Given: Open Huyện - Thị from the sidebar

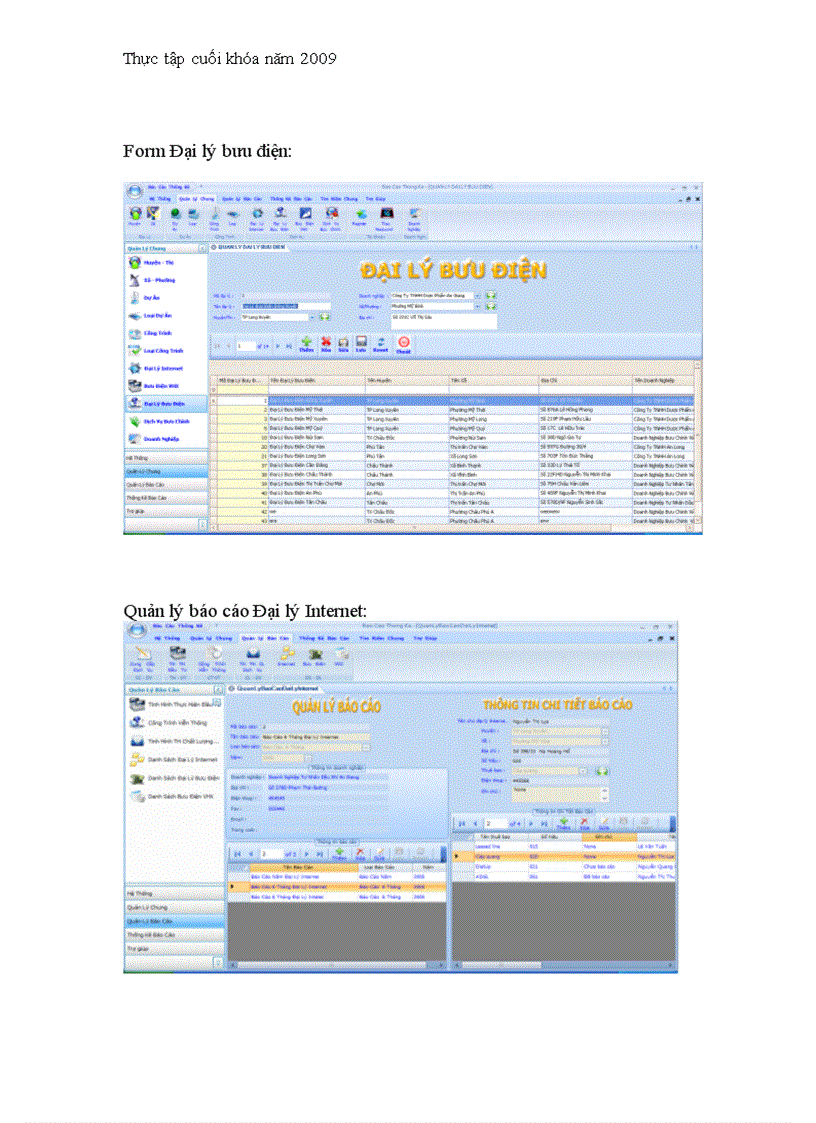Looking at the screenshot, I should click(152, 262).
